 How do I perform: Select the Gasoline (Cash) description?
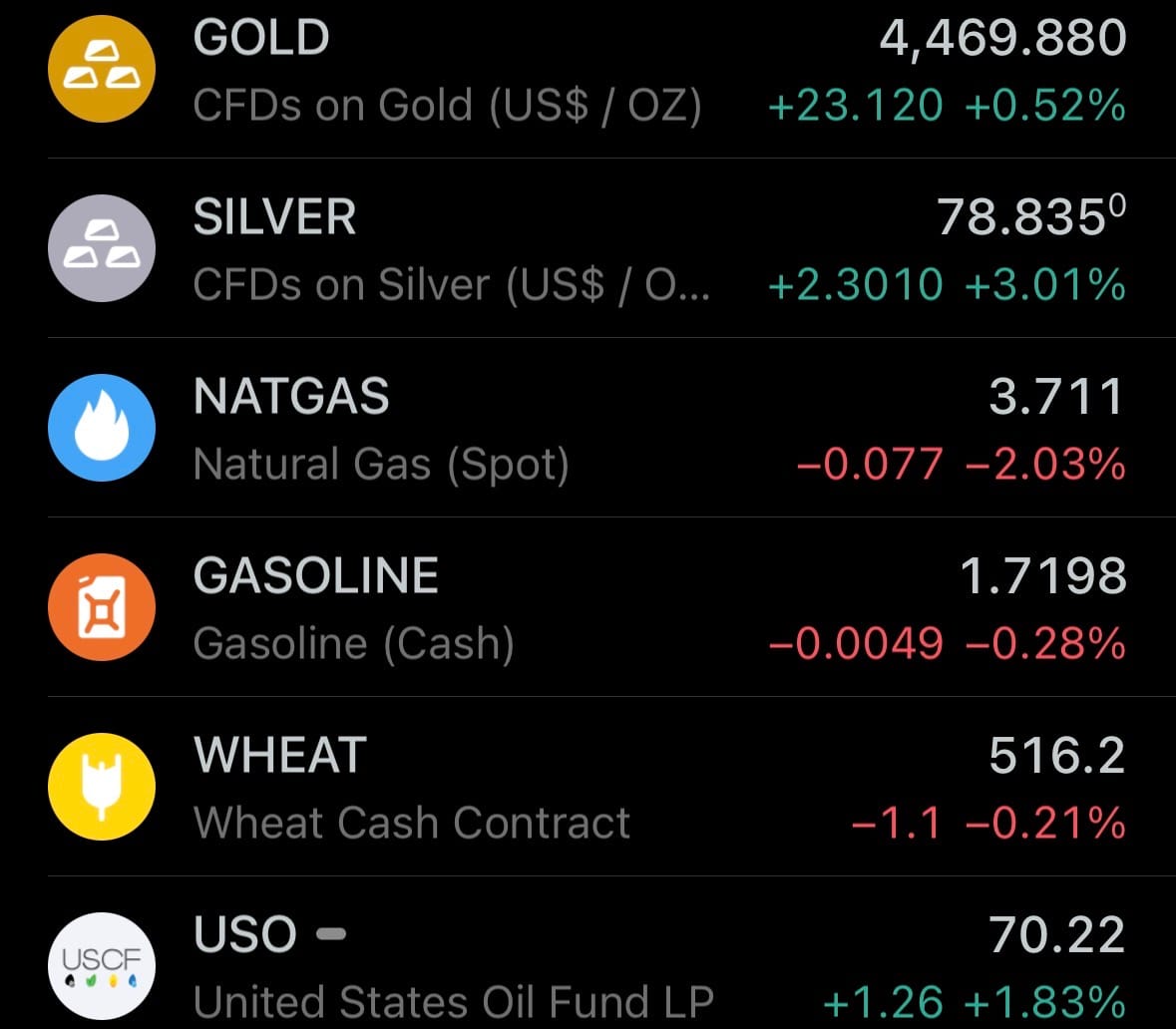tap(354, 644)
